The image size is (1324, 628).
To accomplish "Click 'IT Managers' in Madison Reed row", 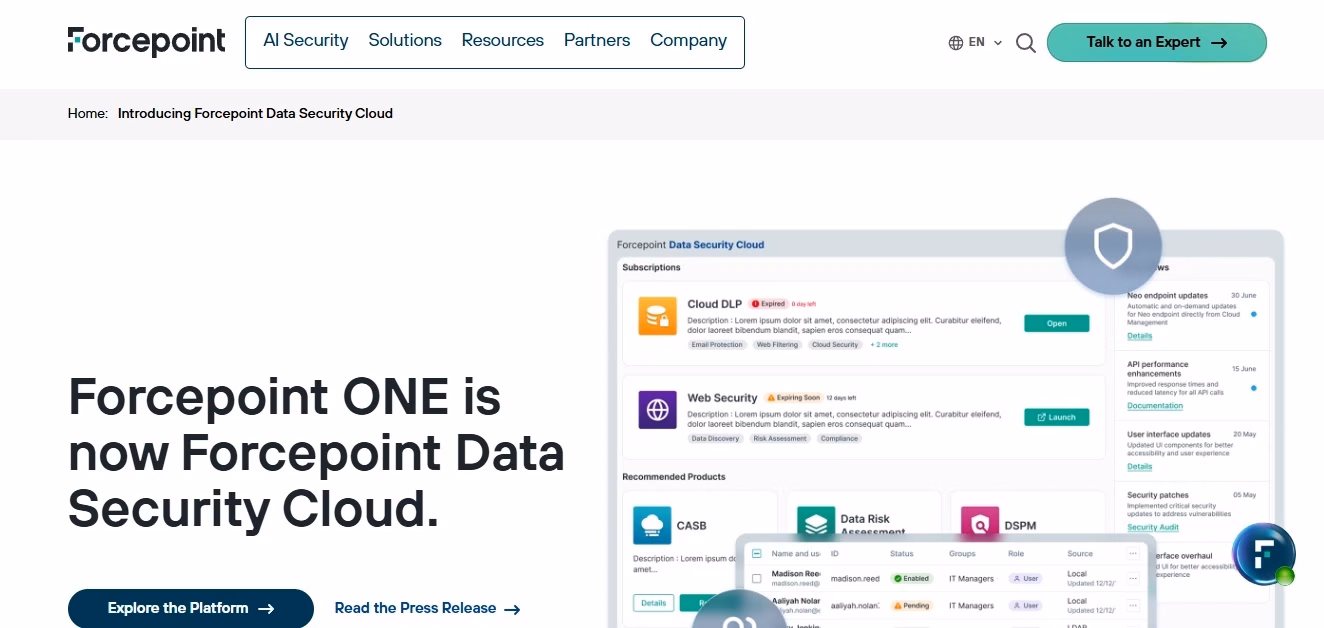I will click(x=971, y=578).
